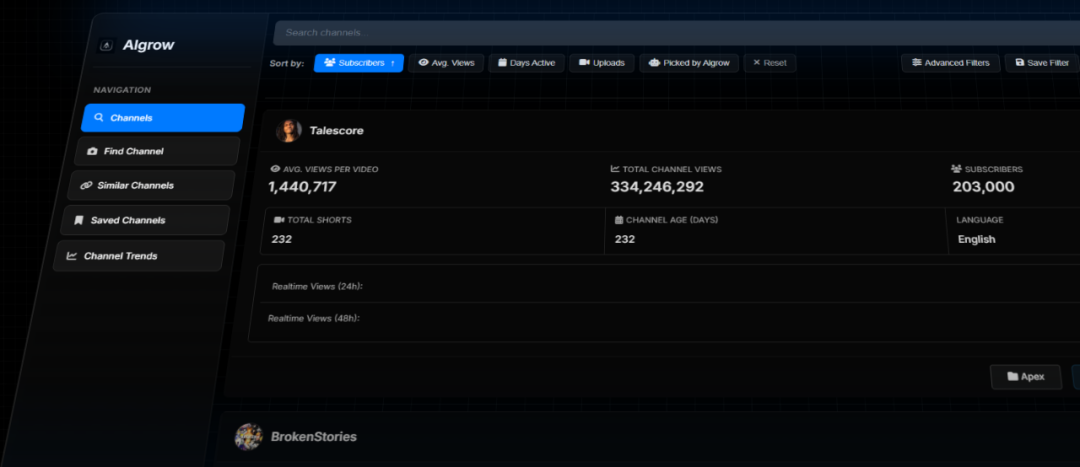Click the Algrow logo icon
The image size is (1080, 467).
click(x=107, y=46)
